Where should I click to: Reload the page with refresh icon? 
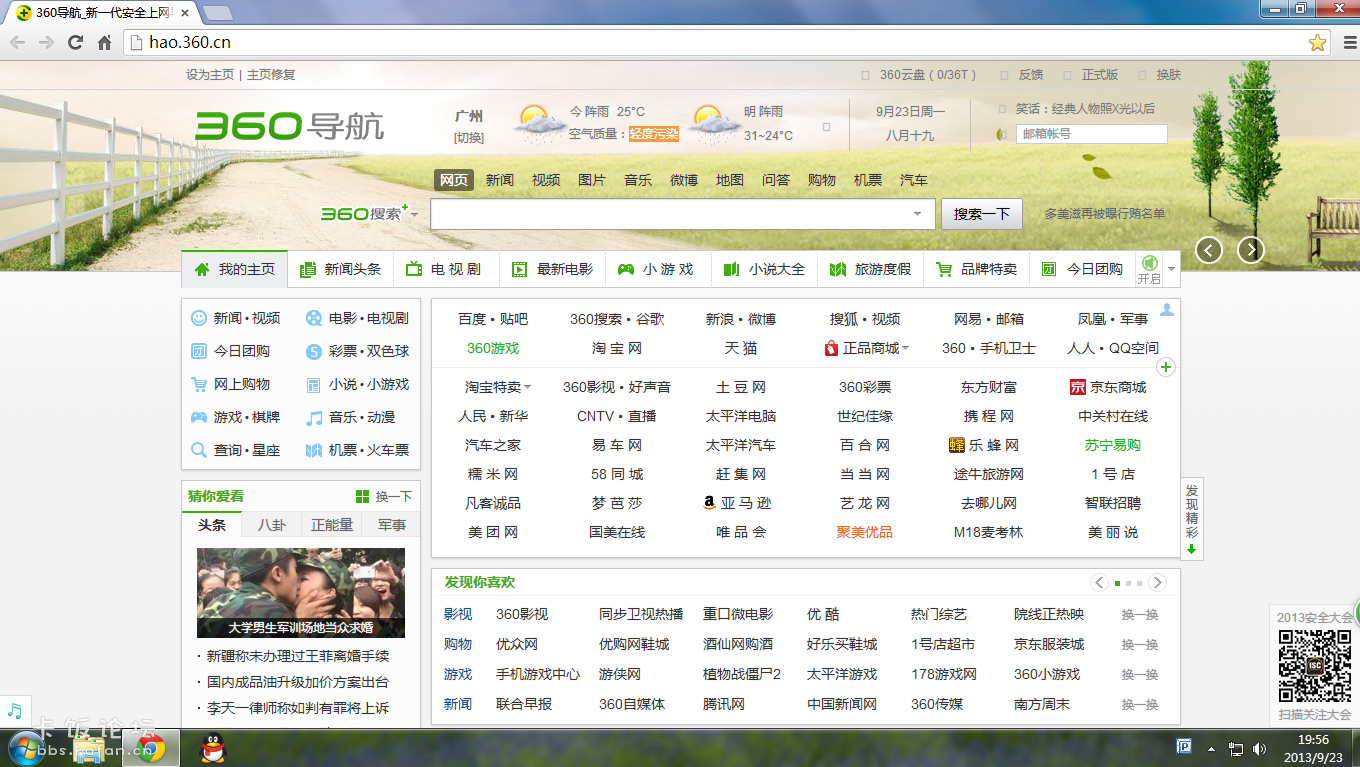point(75,42)
